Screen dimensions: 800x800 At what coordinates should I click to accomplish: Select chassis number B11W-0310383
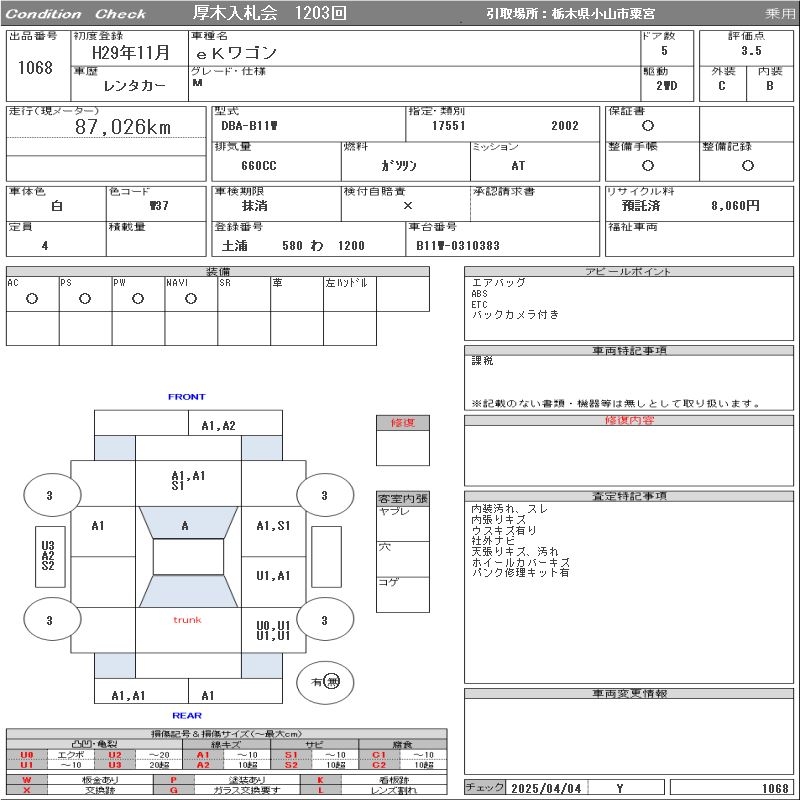point(458,245)
